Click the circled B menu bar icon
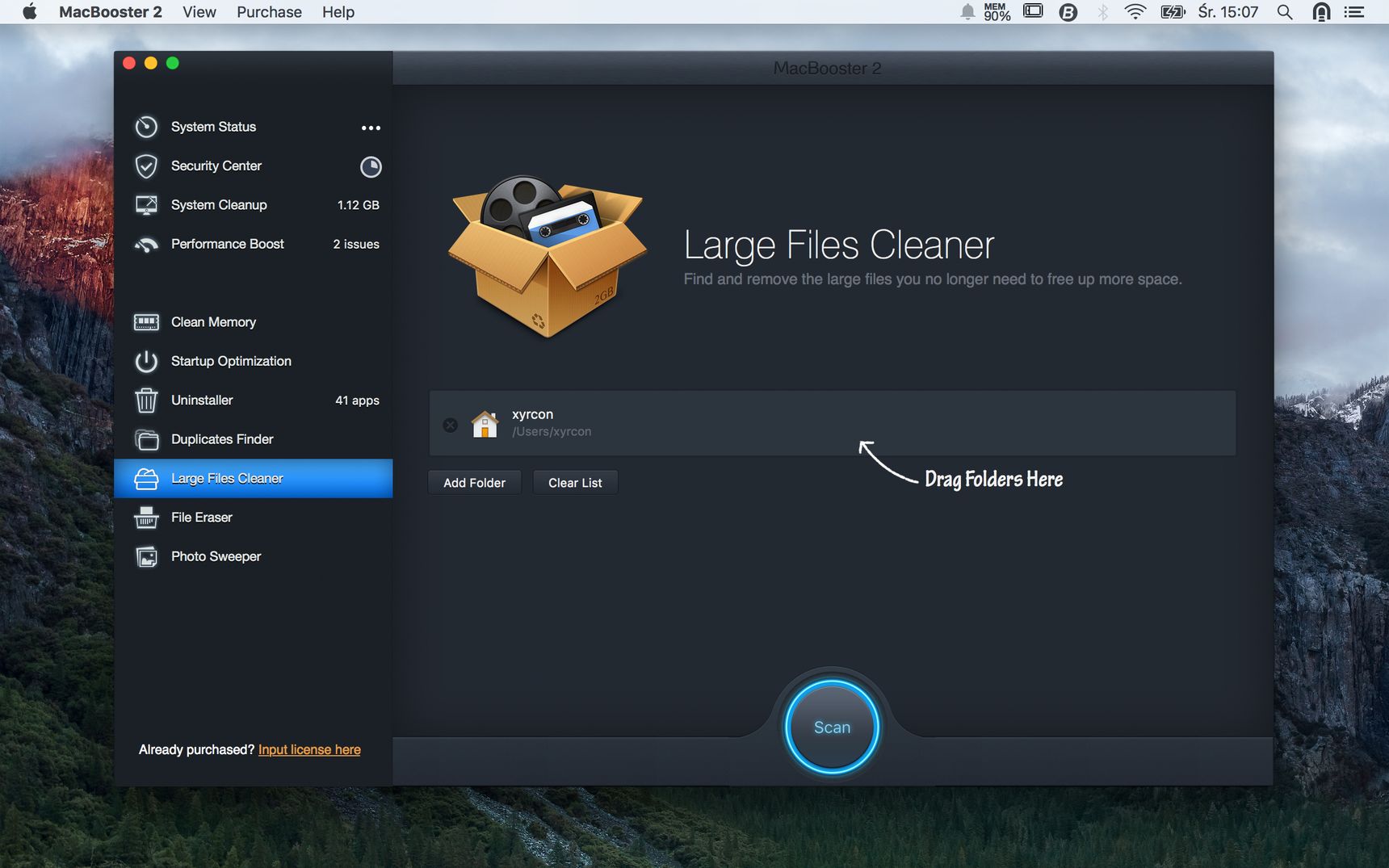 1068,12
